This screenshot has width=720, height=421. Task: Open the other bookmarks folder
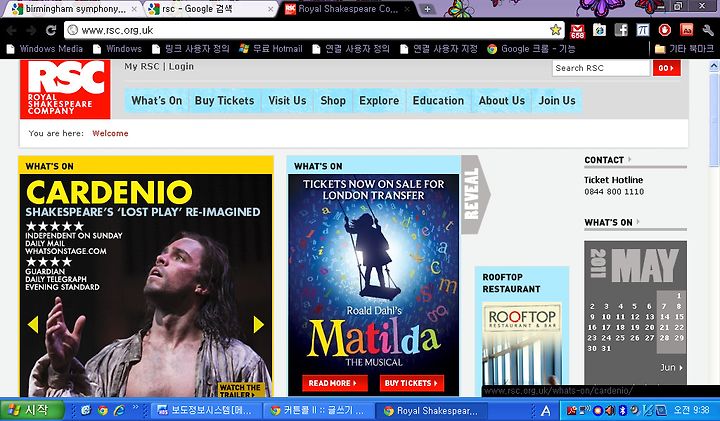click(x=684, y=49)
